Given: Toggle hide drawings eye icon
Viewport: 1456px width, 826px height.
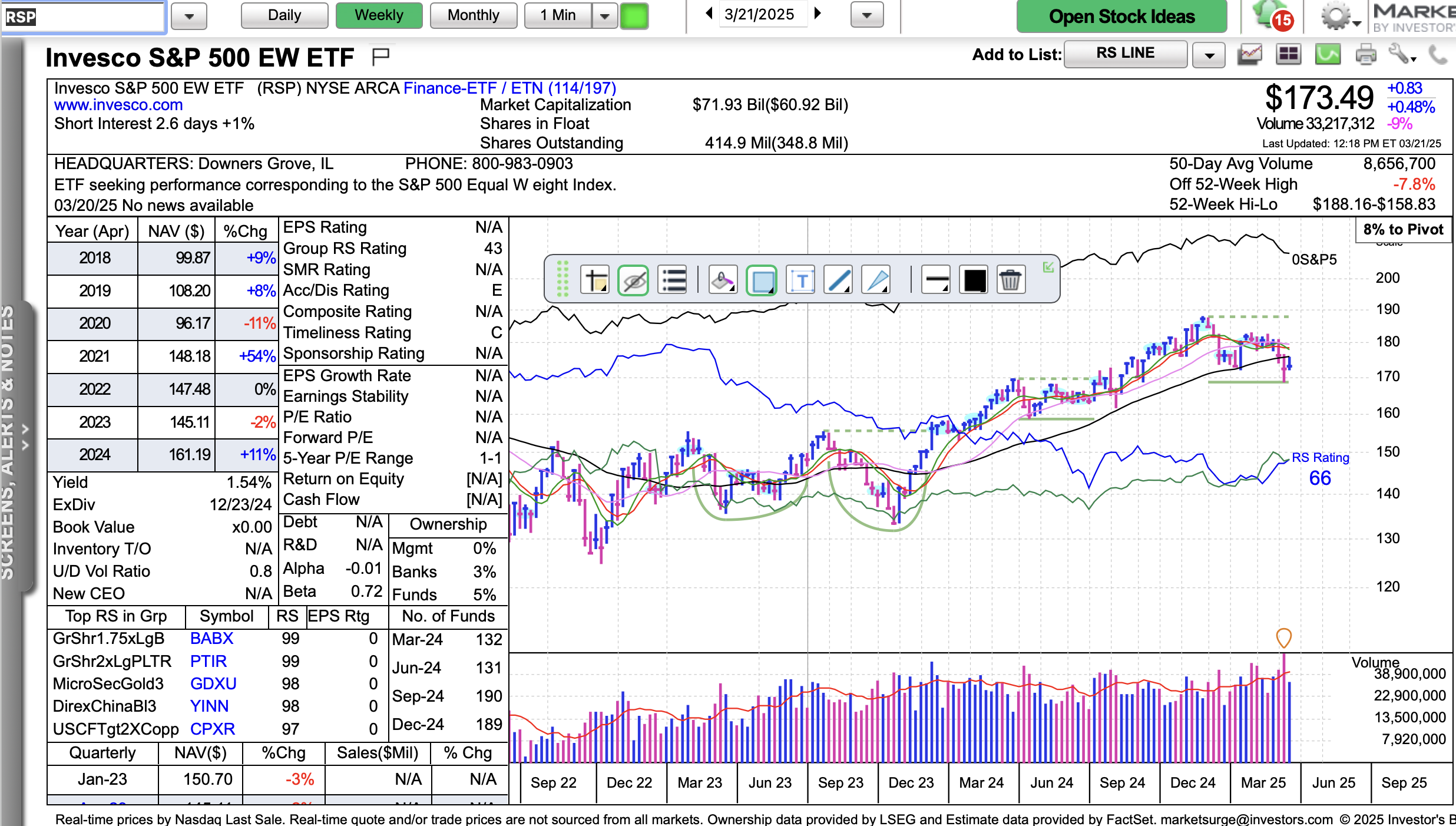Looking at the screenshot, I should (633, 280).
